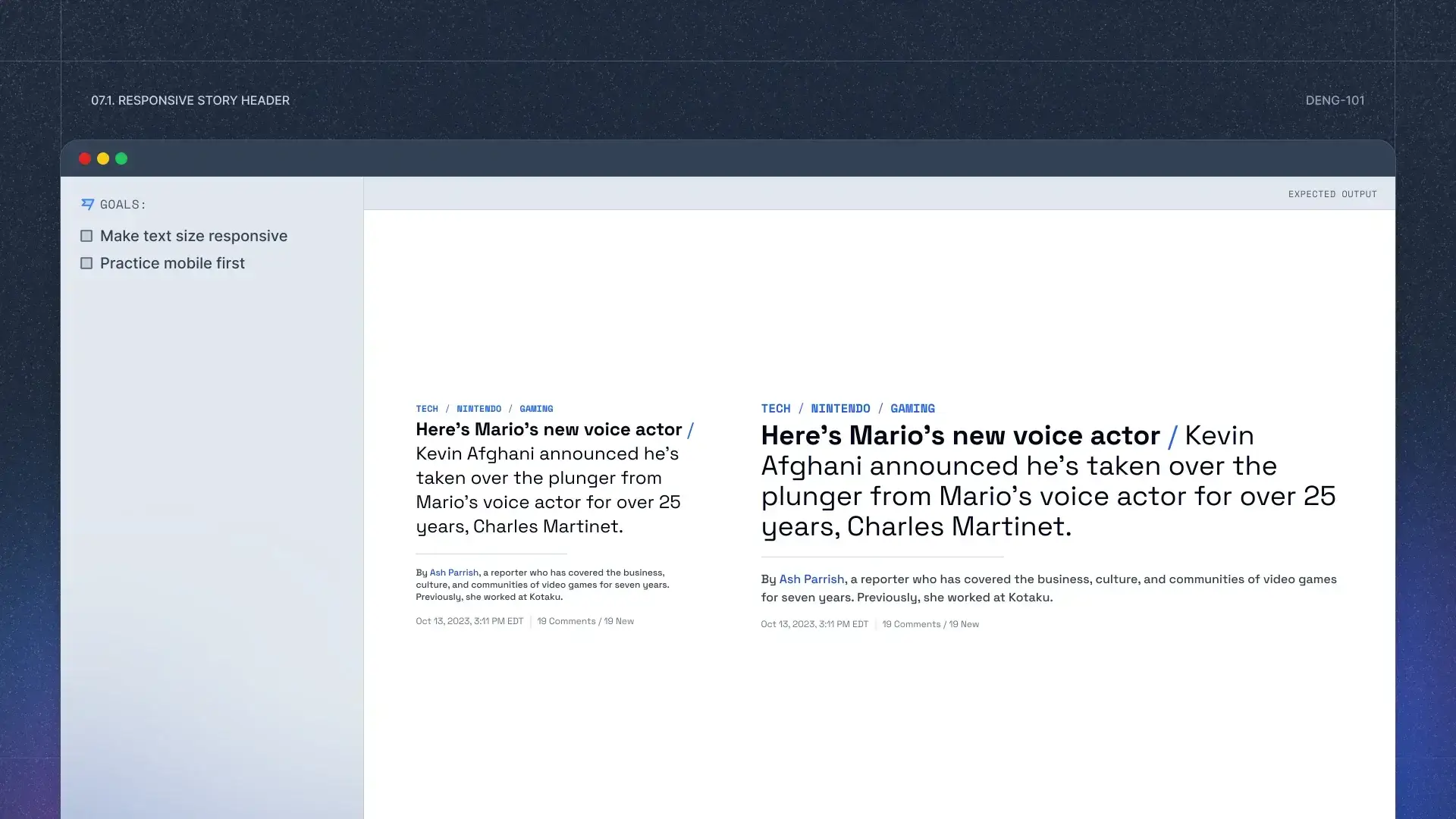Click the blue Goals icon in sidebar
The height and width of the screenshot is (819, 1456).
click(x=87, y=204)
